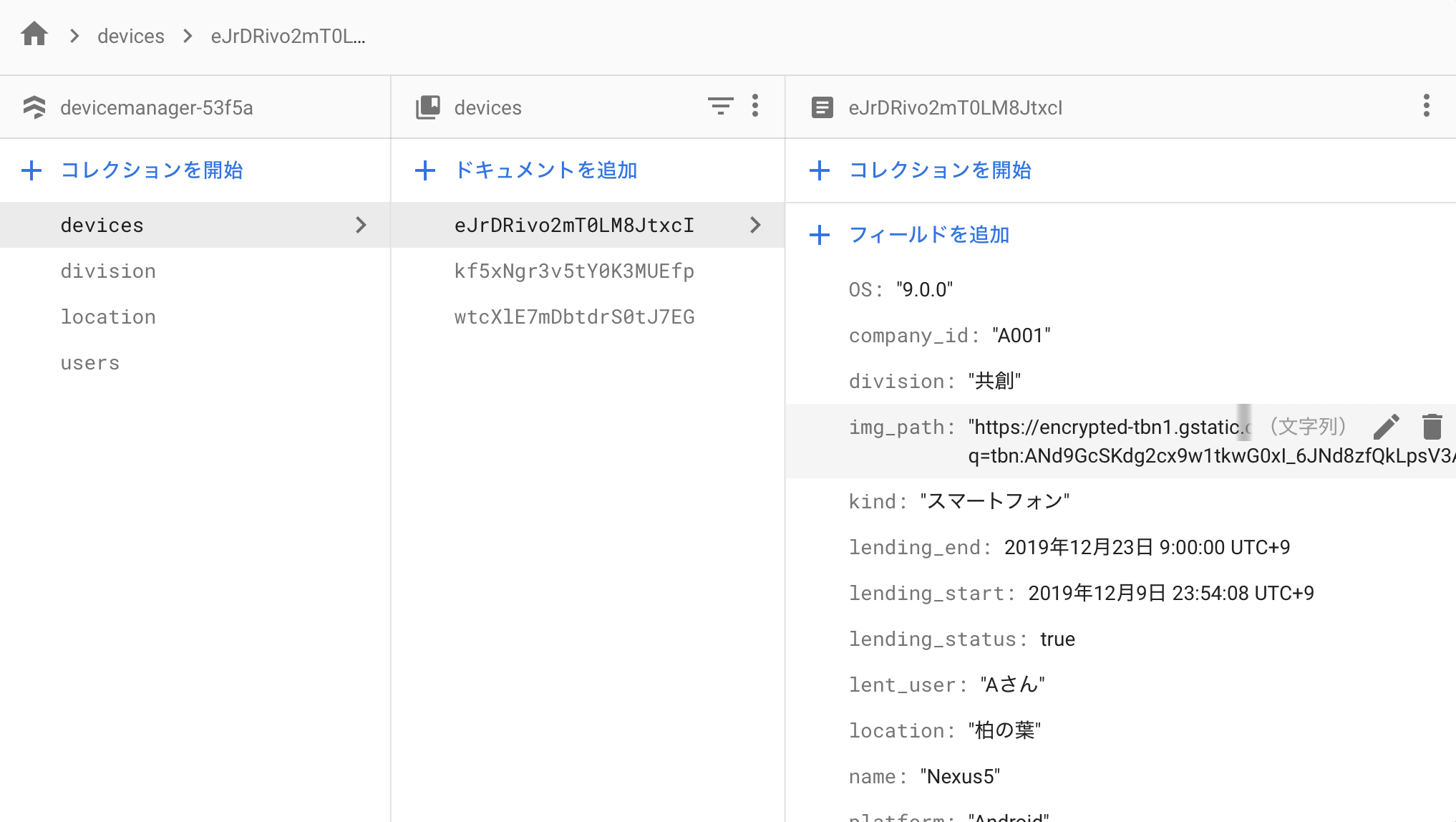
Task: Start a new collection with コレクションを開始
Action: click(152, 170)
